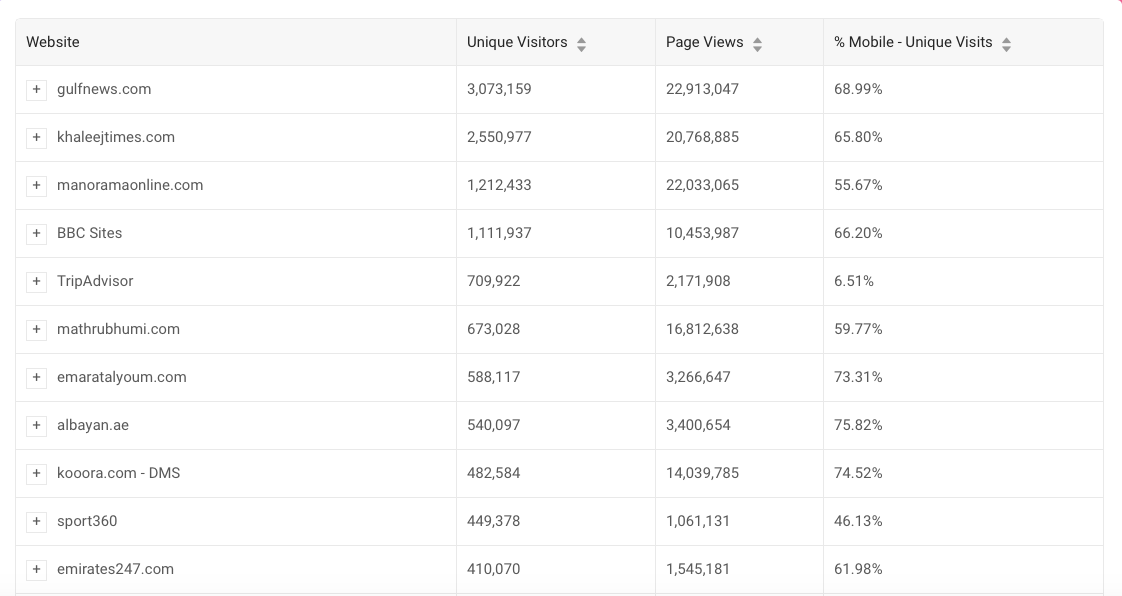Click mobile share 59.77% for mathrubhumi.com

(x=859, y=329)
